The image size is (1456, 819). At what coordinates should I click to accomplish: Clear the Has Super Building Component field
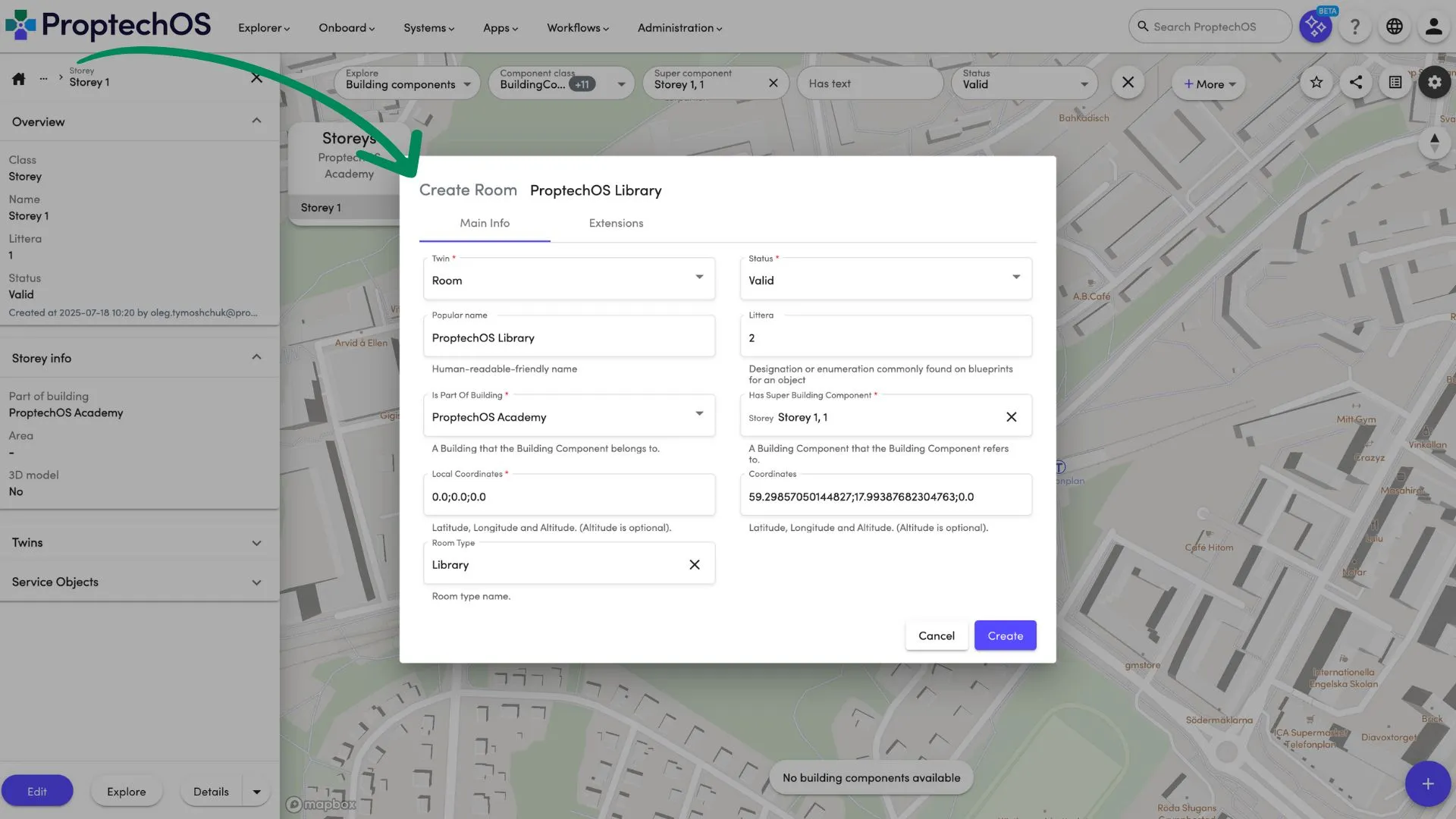click(1011, 417)
